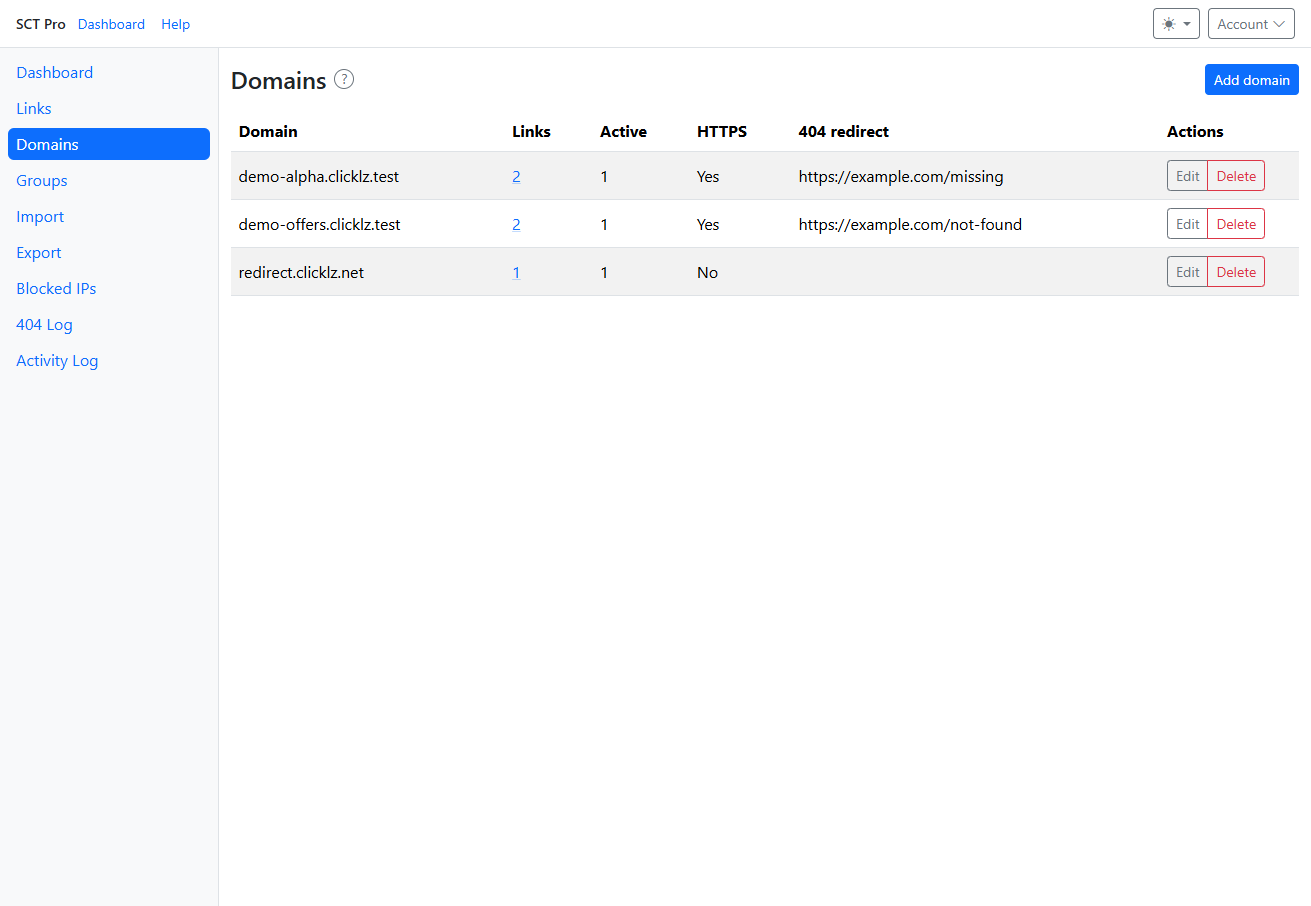Click the Add domain button
The image size is (1311, 906).
[x=1251, y=80]
